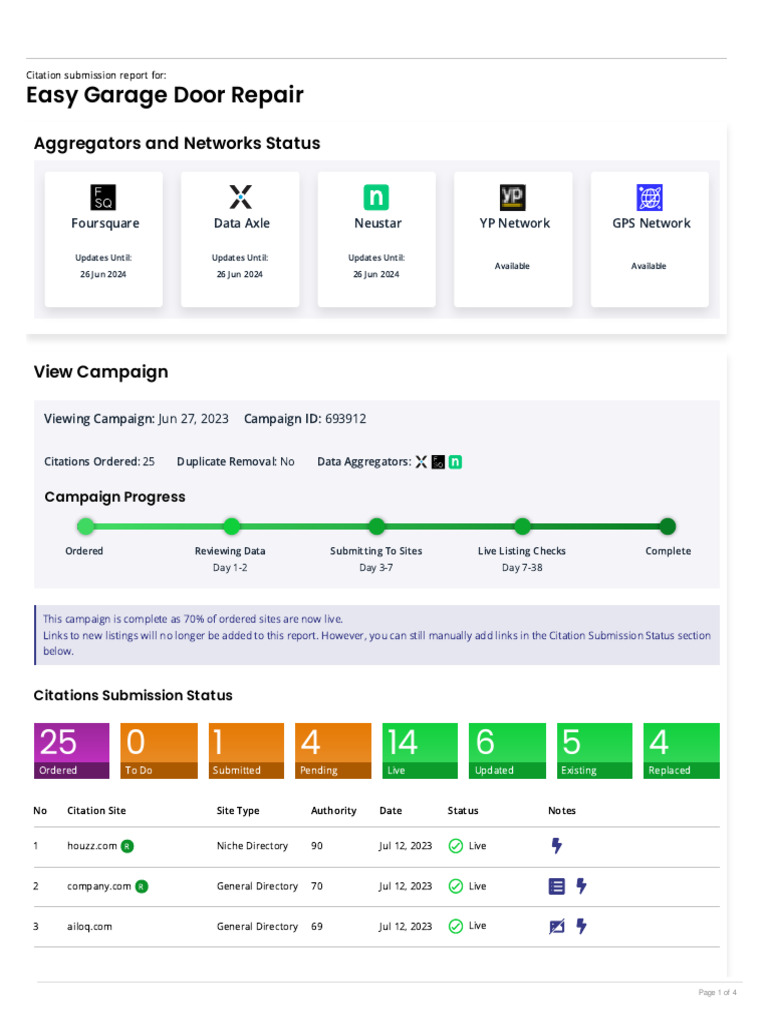The height and width of the screenshot is (1024, 768).
Task: Click the Submitting To Sites progress marker
Action: click(x=377, y=526)
